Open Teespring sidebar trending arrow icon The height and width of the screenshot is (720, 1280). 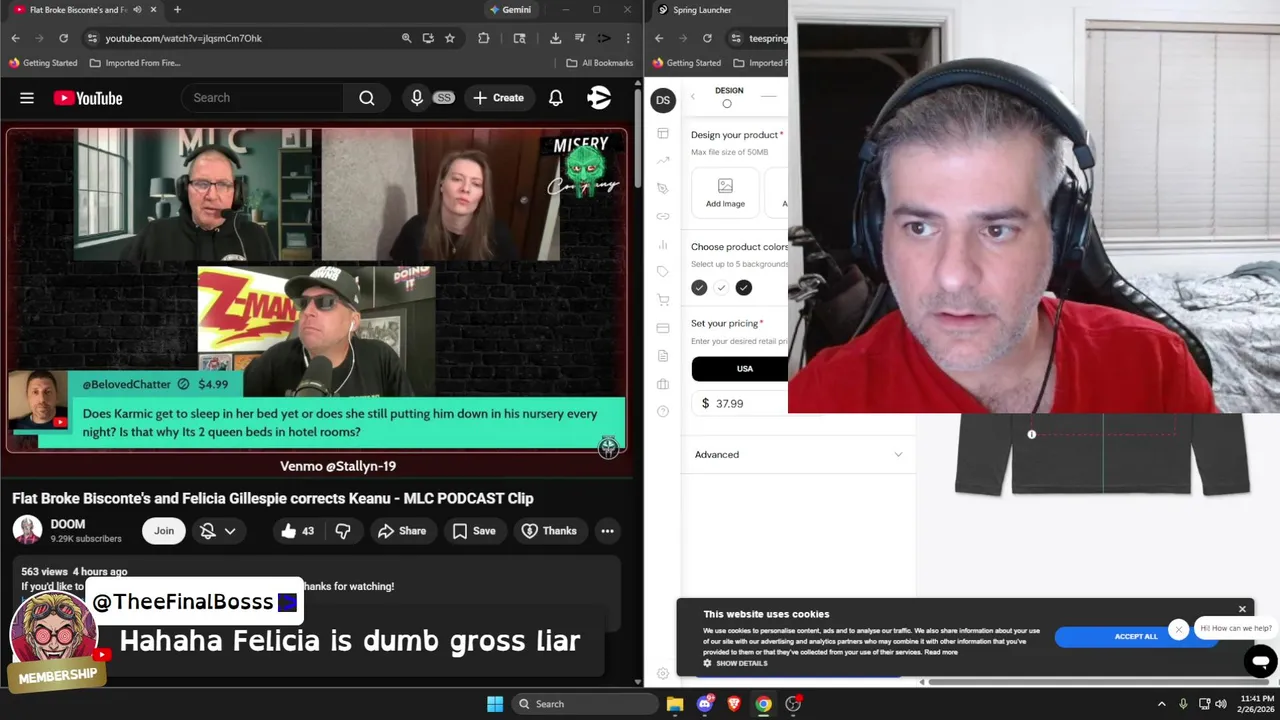(662, 160)
